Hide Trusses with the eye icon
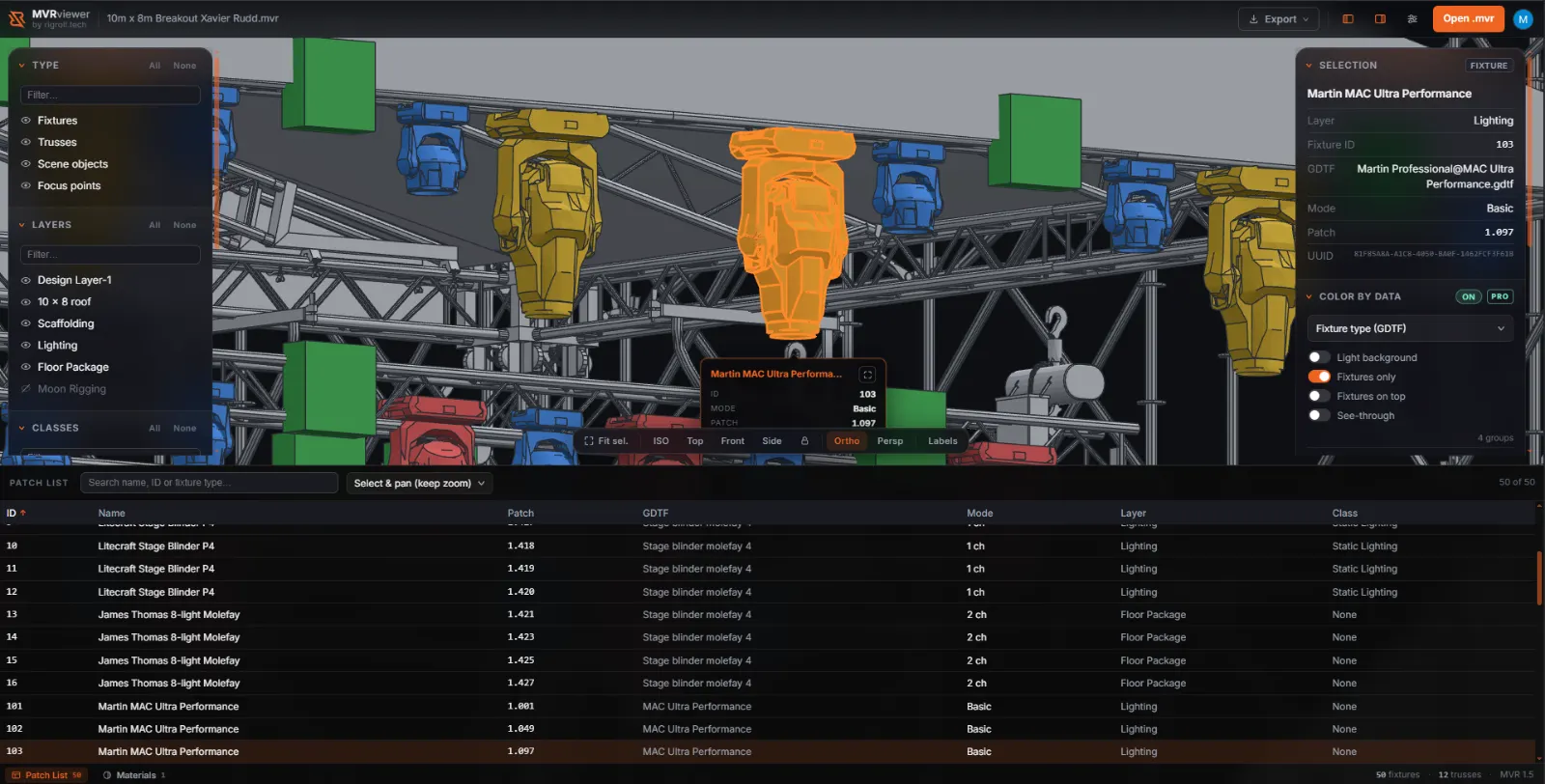 26,142
